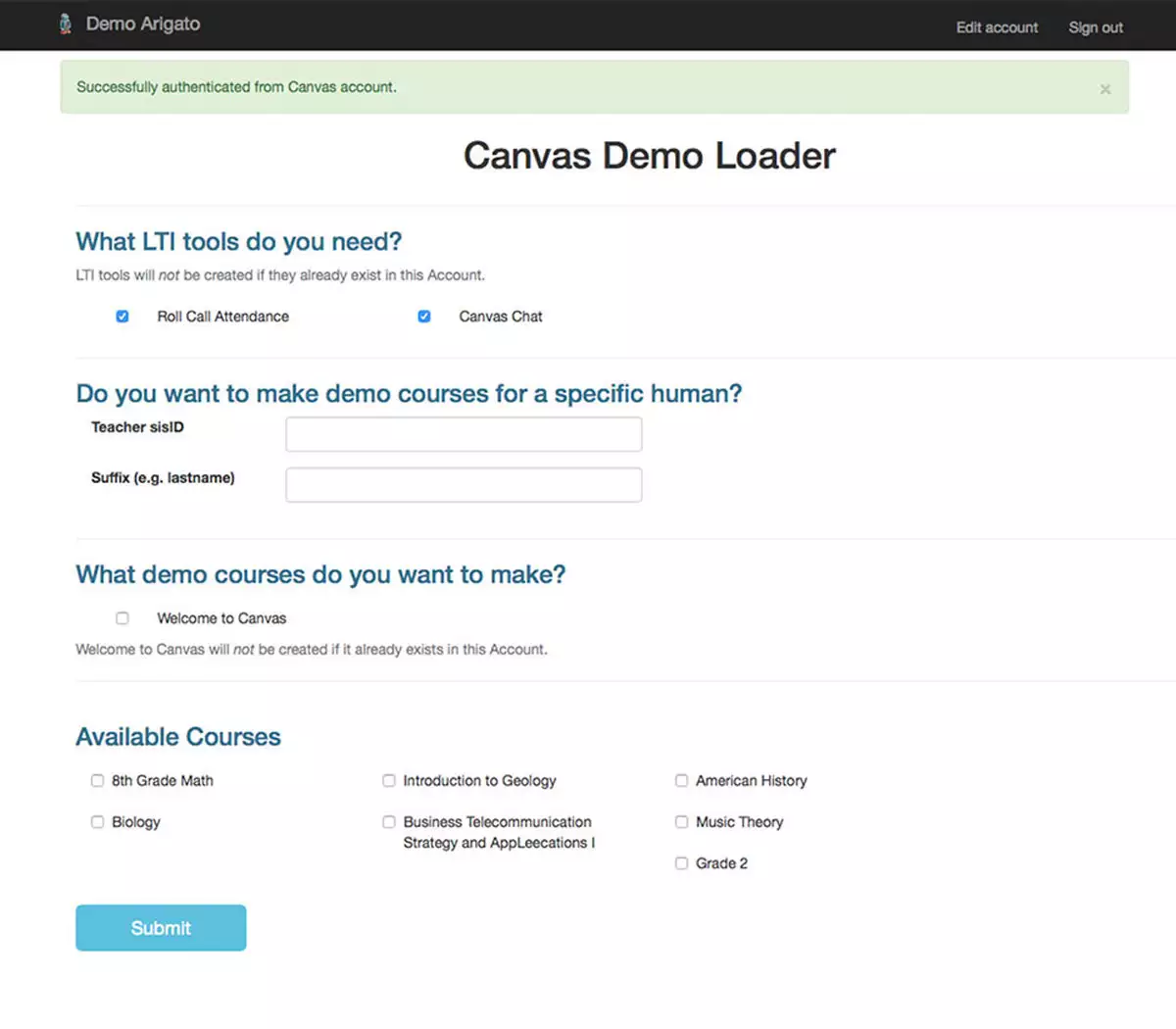1176x1029 pixels.
Task: Click the Roll Call Attendance label
Action: pyautogui.click(x=222, y=317)
